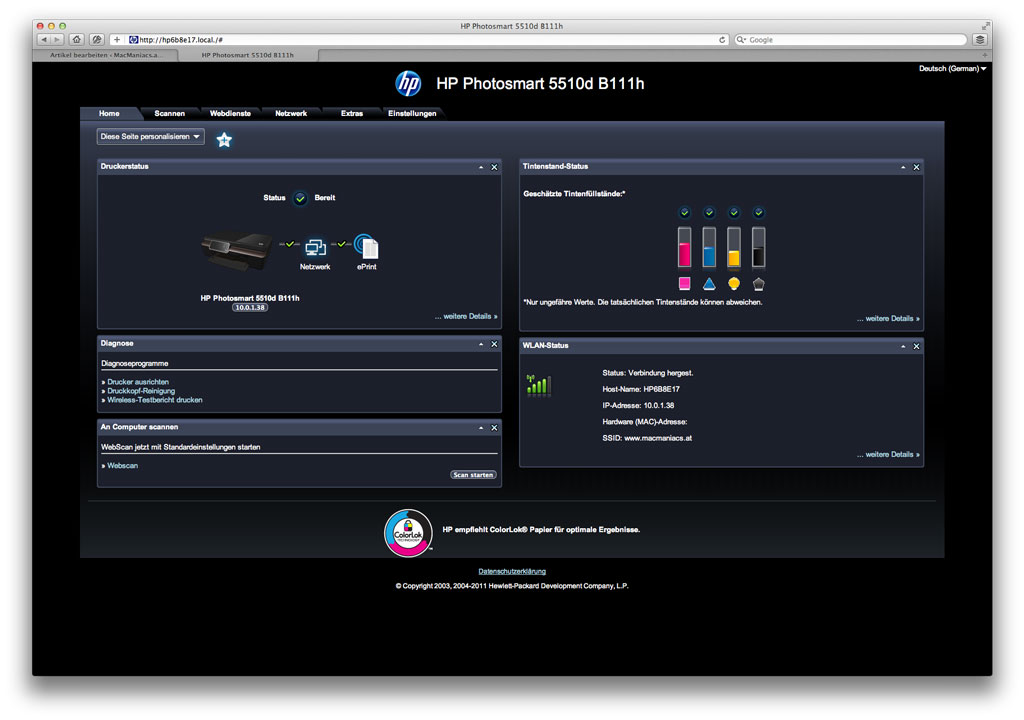Collapse the WLAN-Status panel

click(x=903, y=346)
